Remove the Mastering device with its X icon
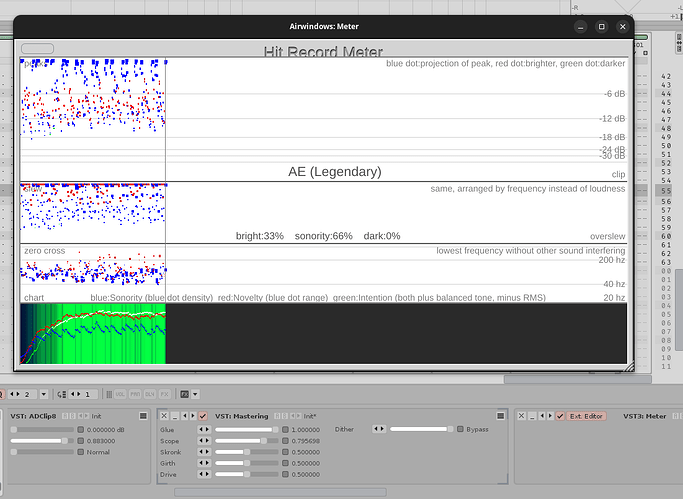Screen dimensions: 683x499 tap(164, 416)
